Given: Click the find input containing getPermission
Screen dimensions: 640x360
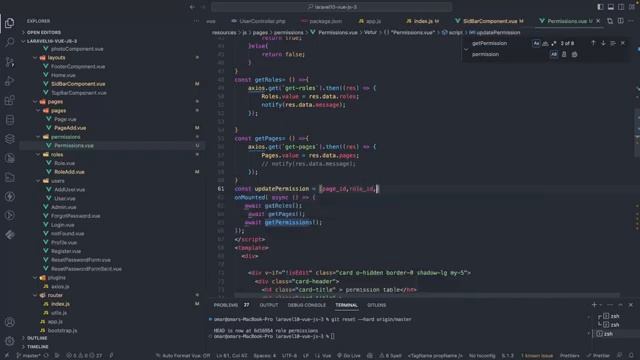Looking at the screenshot, I should [500, 43].
